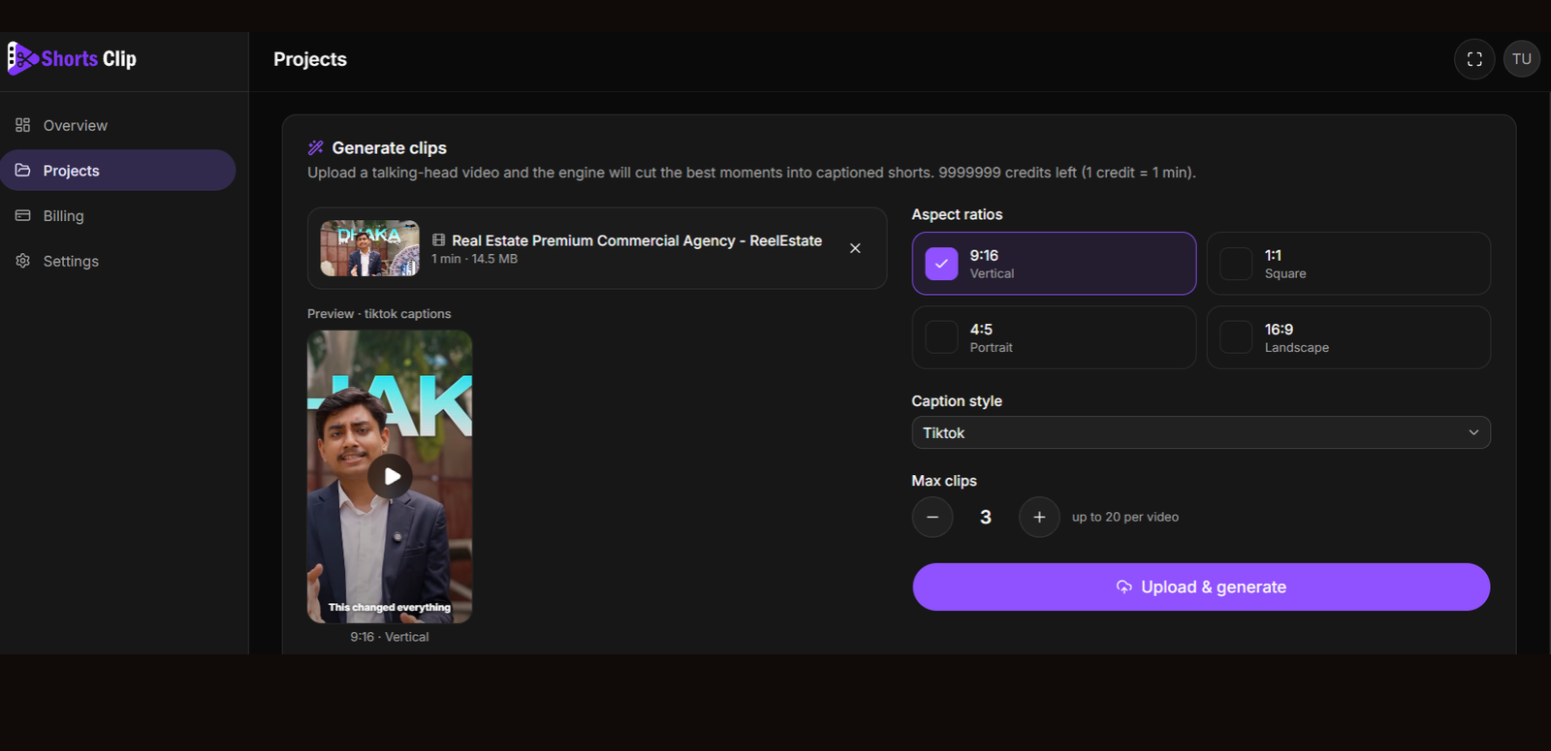The height and width of the screenshot is (751, 1551).
Task: Click the max clips value 3
Action: click(x=986, y=517)
